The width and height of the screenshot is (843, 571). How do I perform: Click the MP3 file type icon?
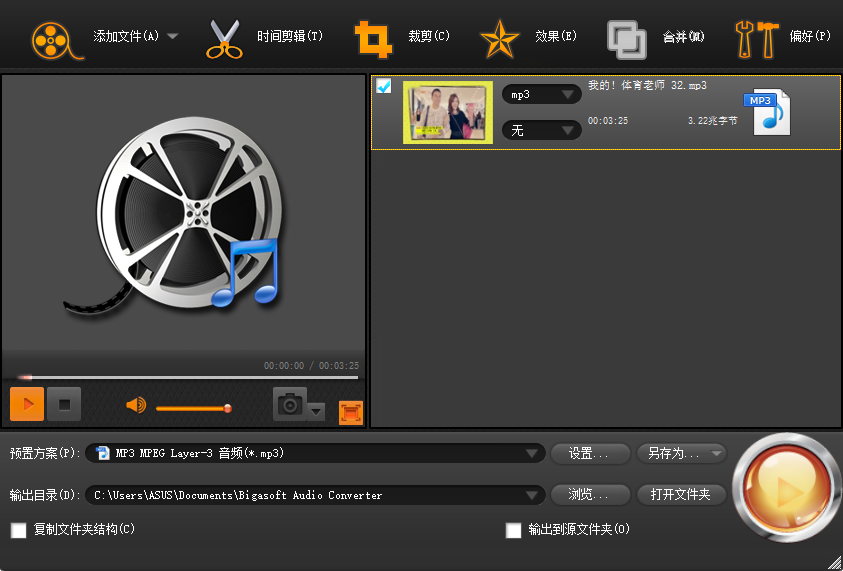tap(768, 112)
